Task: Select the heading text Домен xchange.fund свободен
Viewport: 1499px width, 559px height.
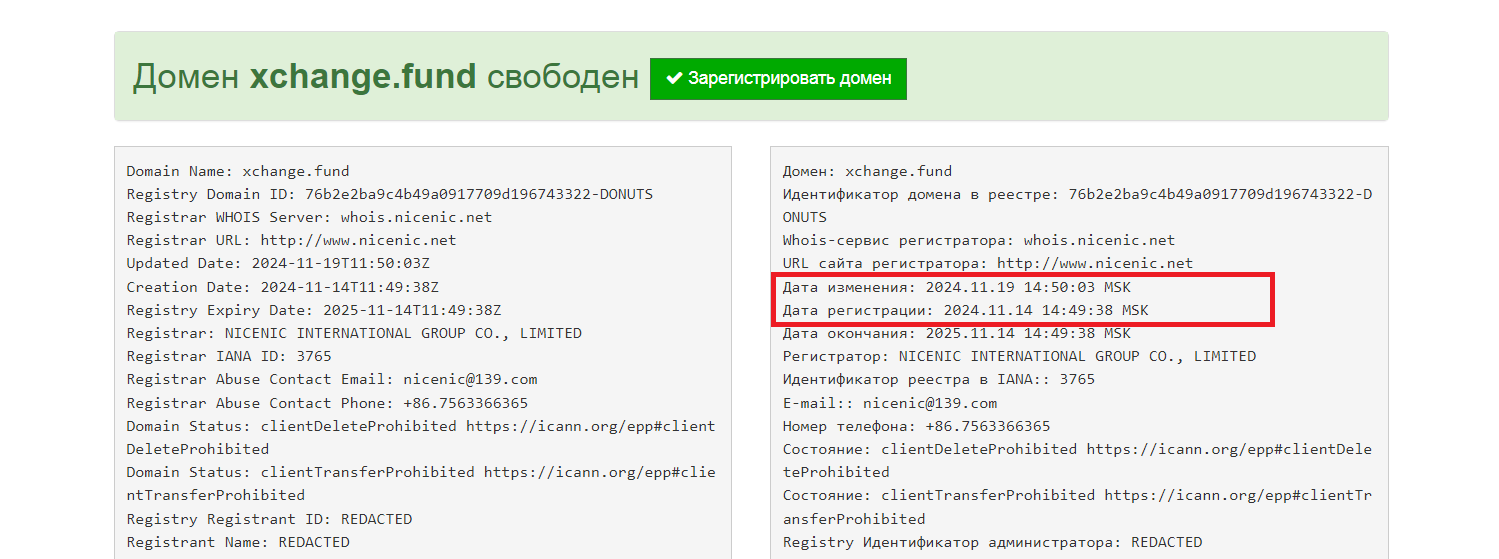Action: [x=385, y=77]
